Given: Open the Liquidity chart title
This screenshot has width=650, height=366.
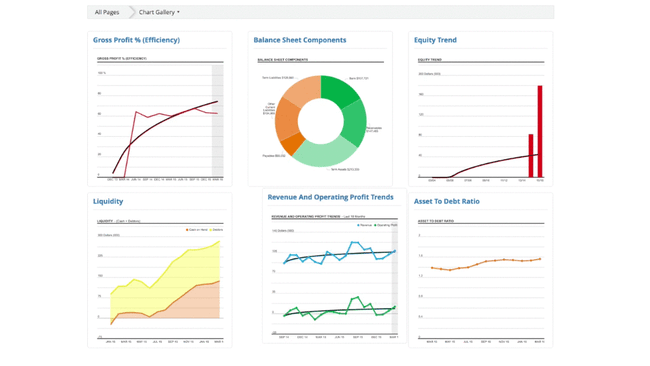Looking at the screenshot, I should (x=108, y=201).
